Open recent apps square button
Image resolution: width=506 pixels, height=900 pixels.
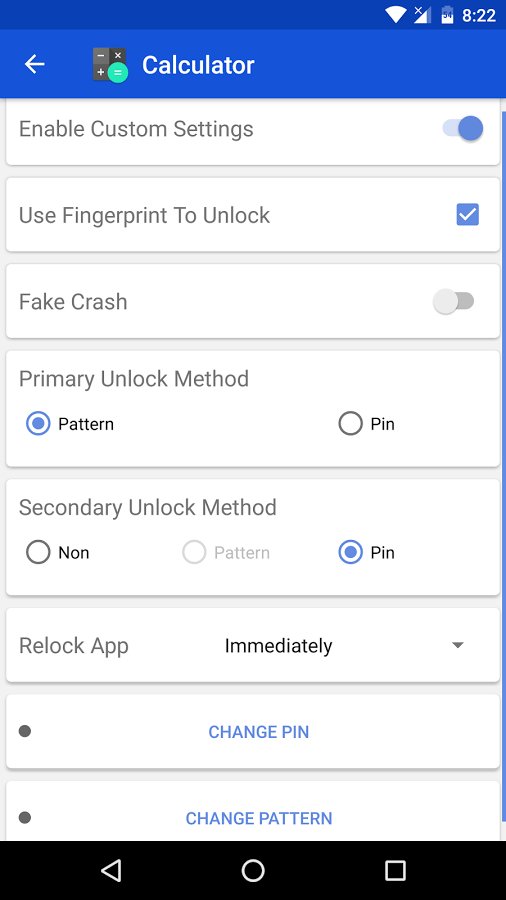tap(395, 870)
